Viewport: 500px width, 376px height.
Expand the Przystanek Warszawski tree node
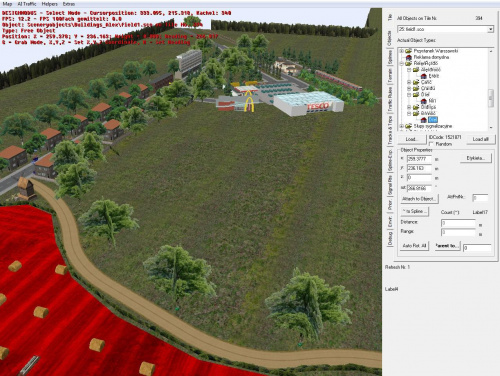[402, 51]
